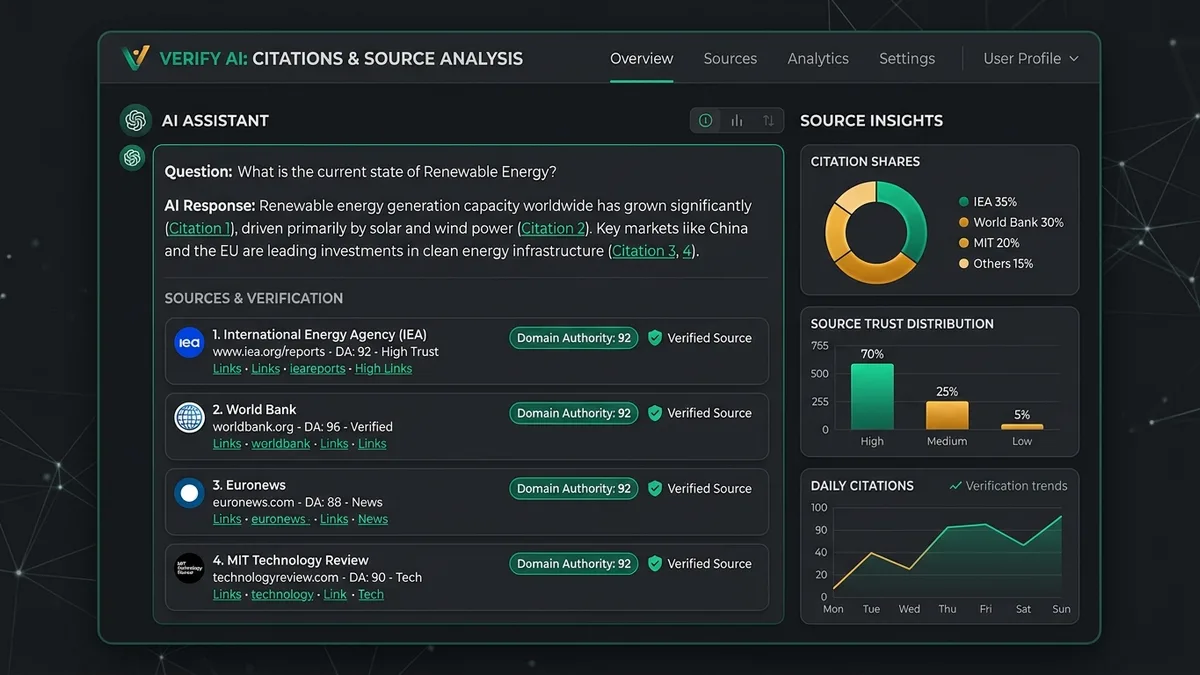Click the "4. MIT Technology Review" title
The width and height of the screenshot is (1200, 675).
point(290,560)
